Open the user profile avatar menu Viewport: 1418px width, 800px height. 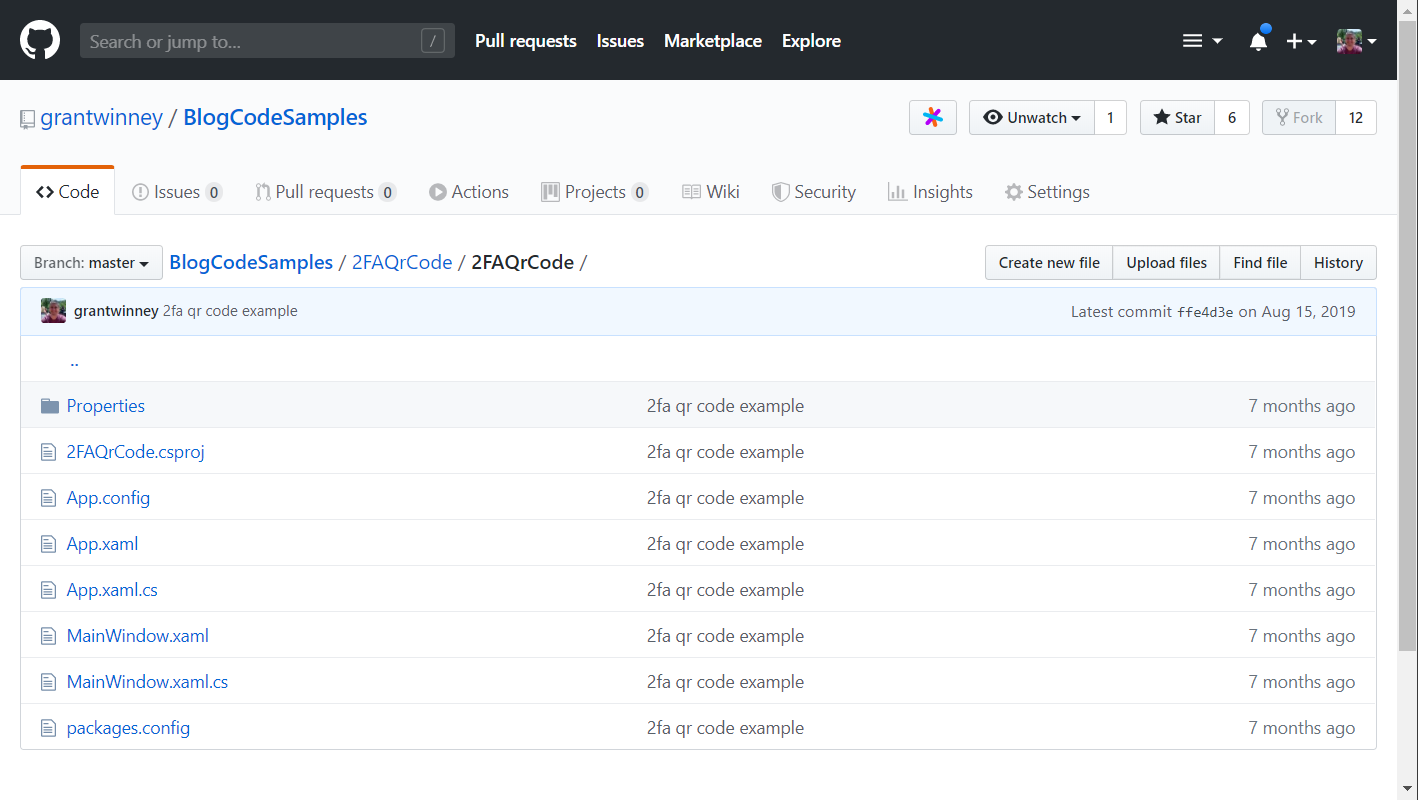1356,41
